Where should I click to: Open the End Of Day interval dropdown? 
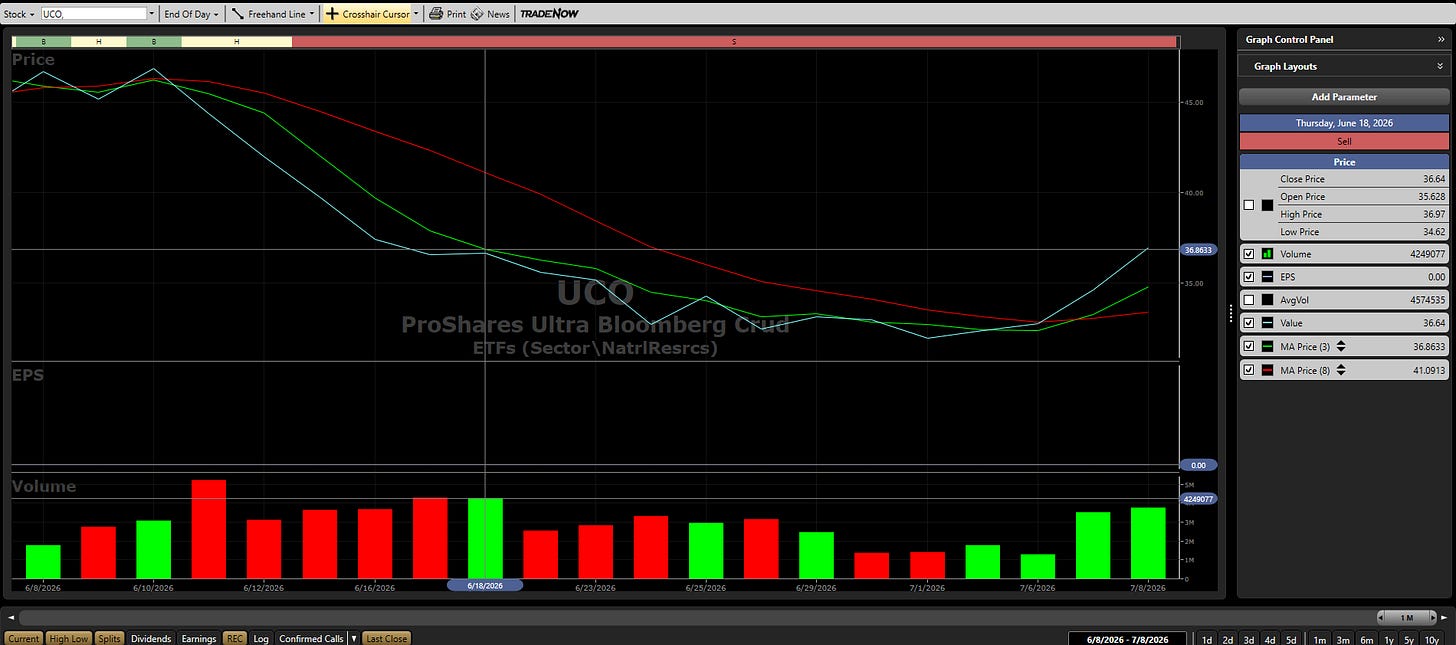pyautogui.click(x=191, y=14)
